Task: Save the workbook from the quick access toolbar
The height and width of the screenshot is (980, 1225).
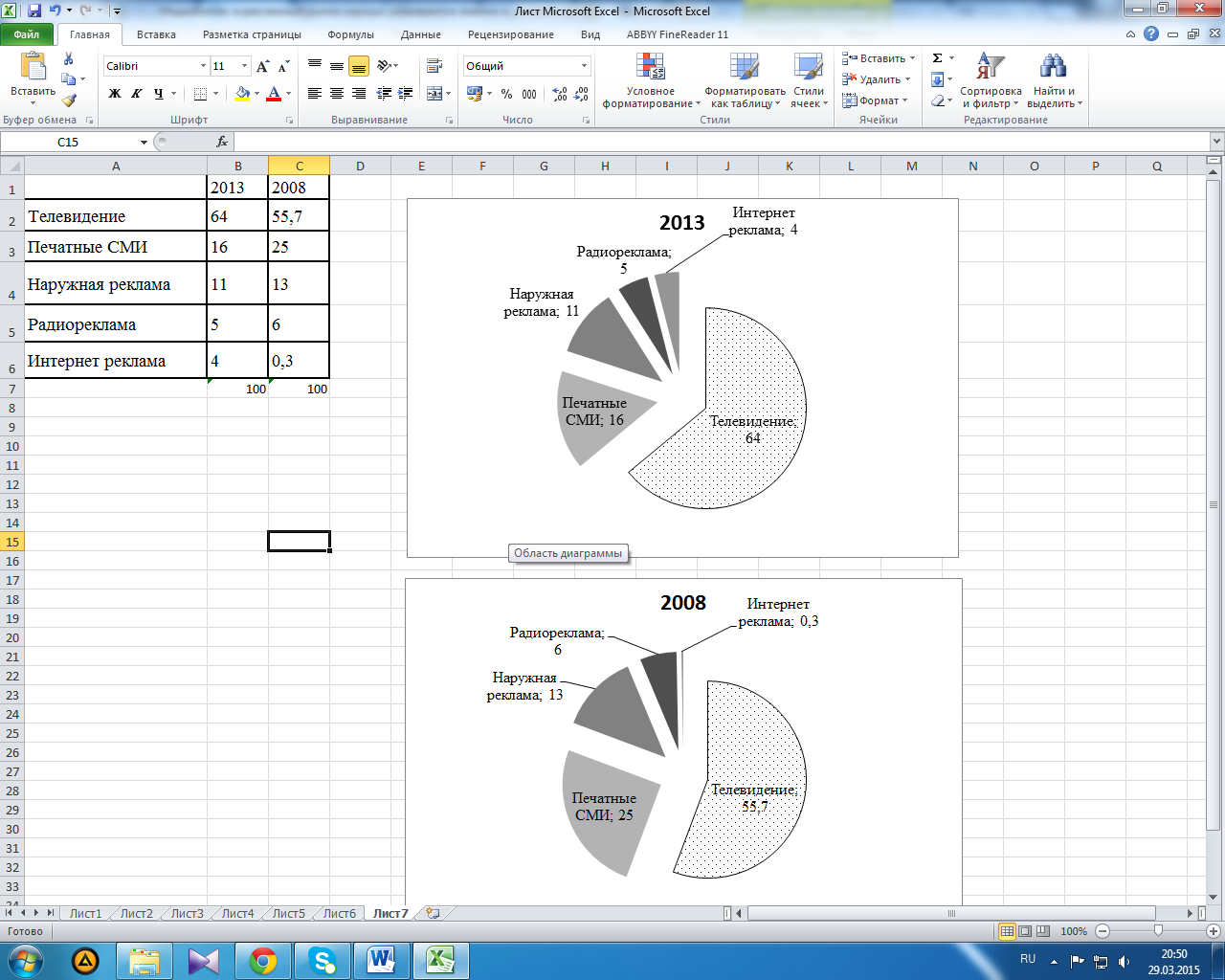Action: [34, 11]
